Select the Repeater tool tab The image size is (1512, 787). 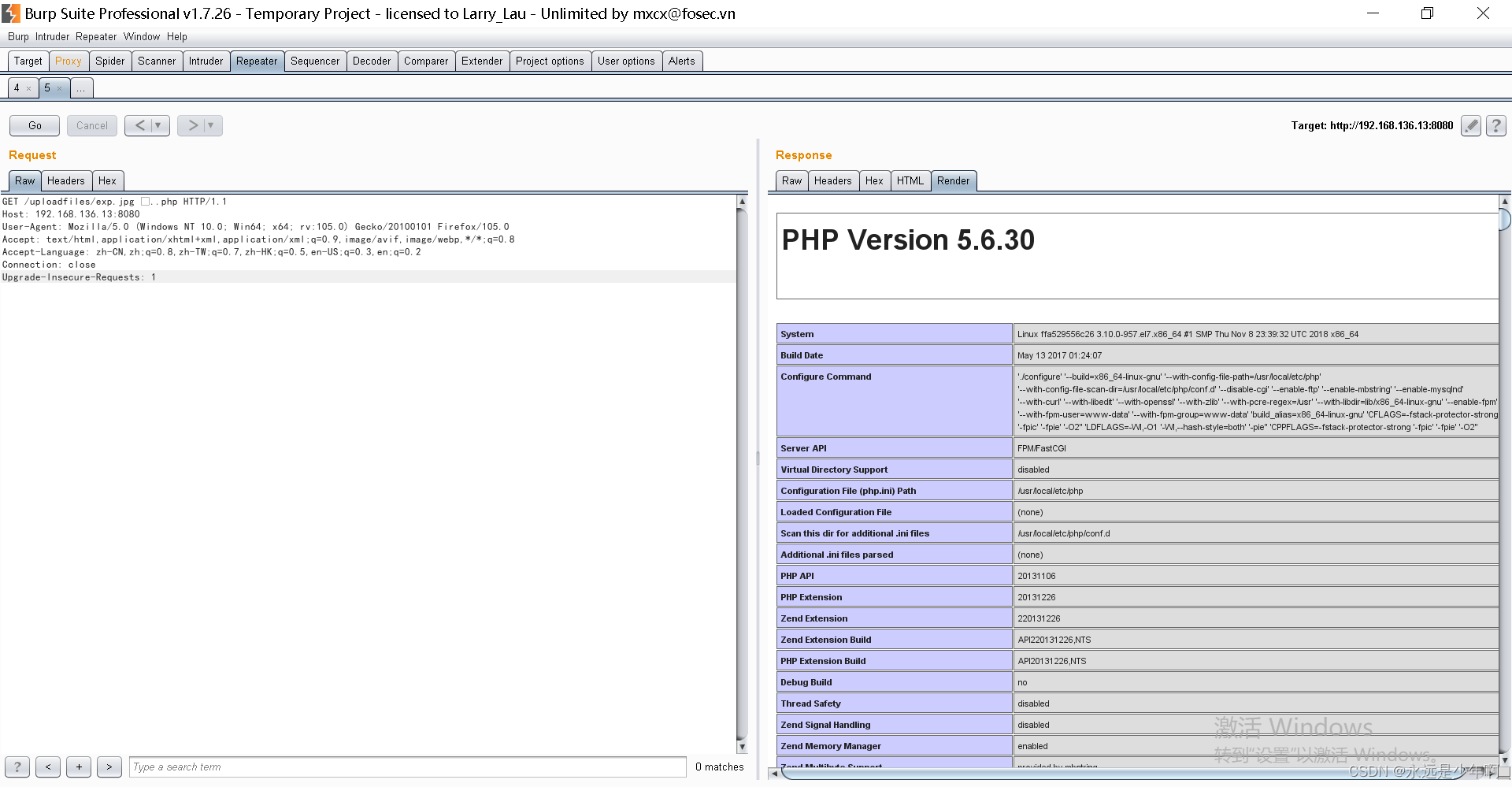[257, 61]
